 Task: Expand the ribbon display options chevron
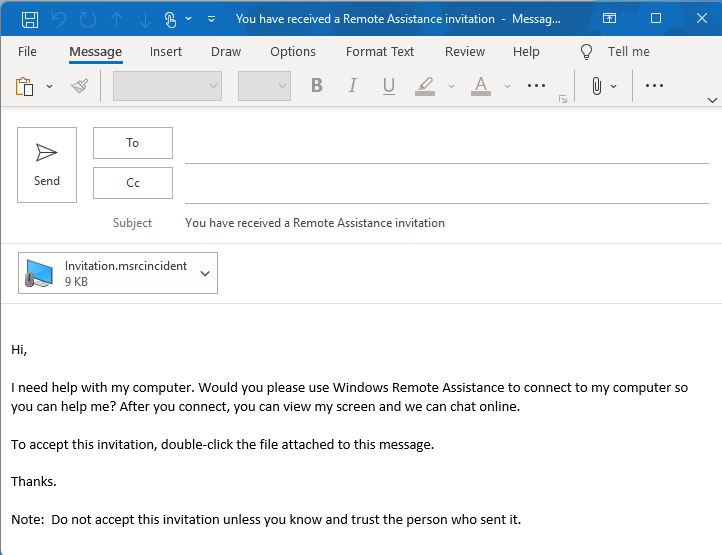[712, 100]
